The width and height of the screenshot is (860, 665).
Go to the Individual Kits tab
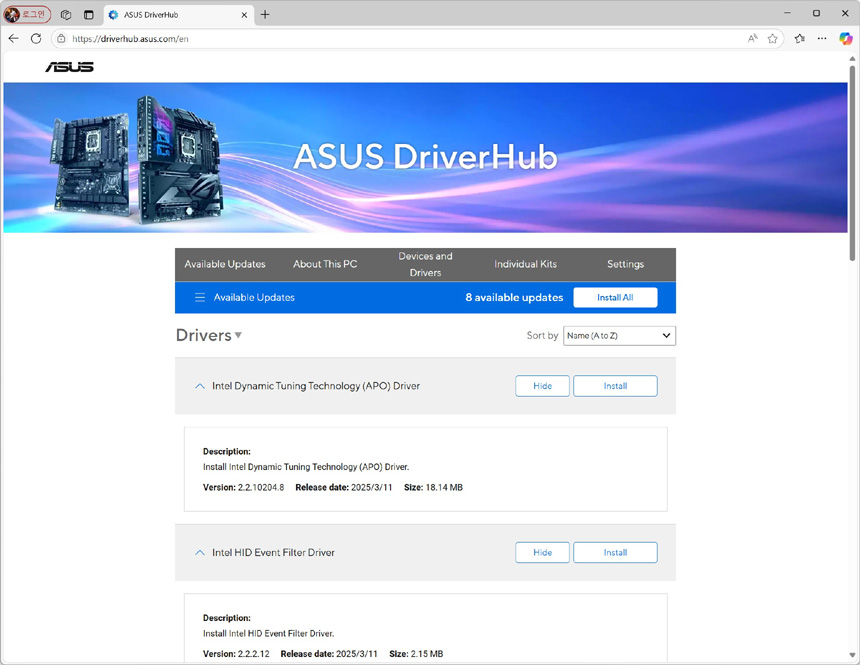pyautogui.click(x=525, y=264)
